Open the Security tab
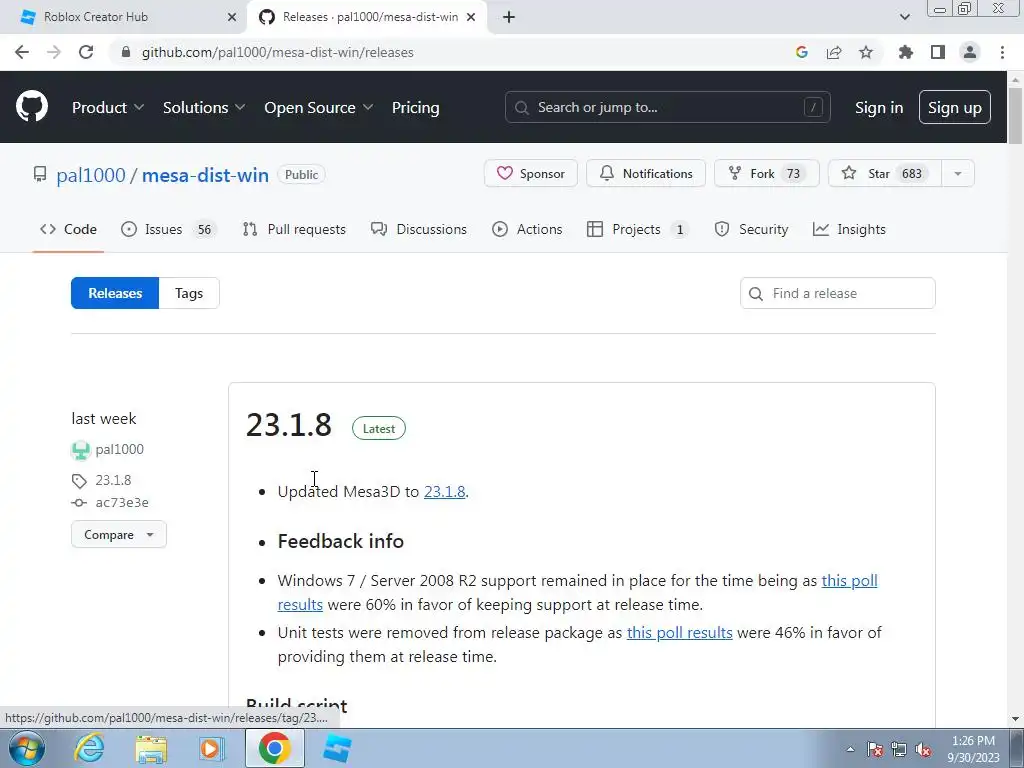This screenshot has height=768, width=1024. tap(751, 229)
